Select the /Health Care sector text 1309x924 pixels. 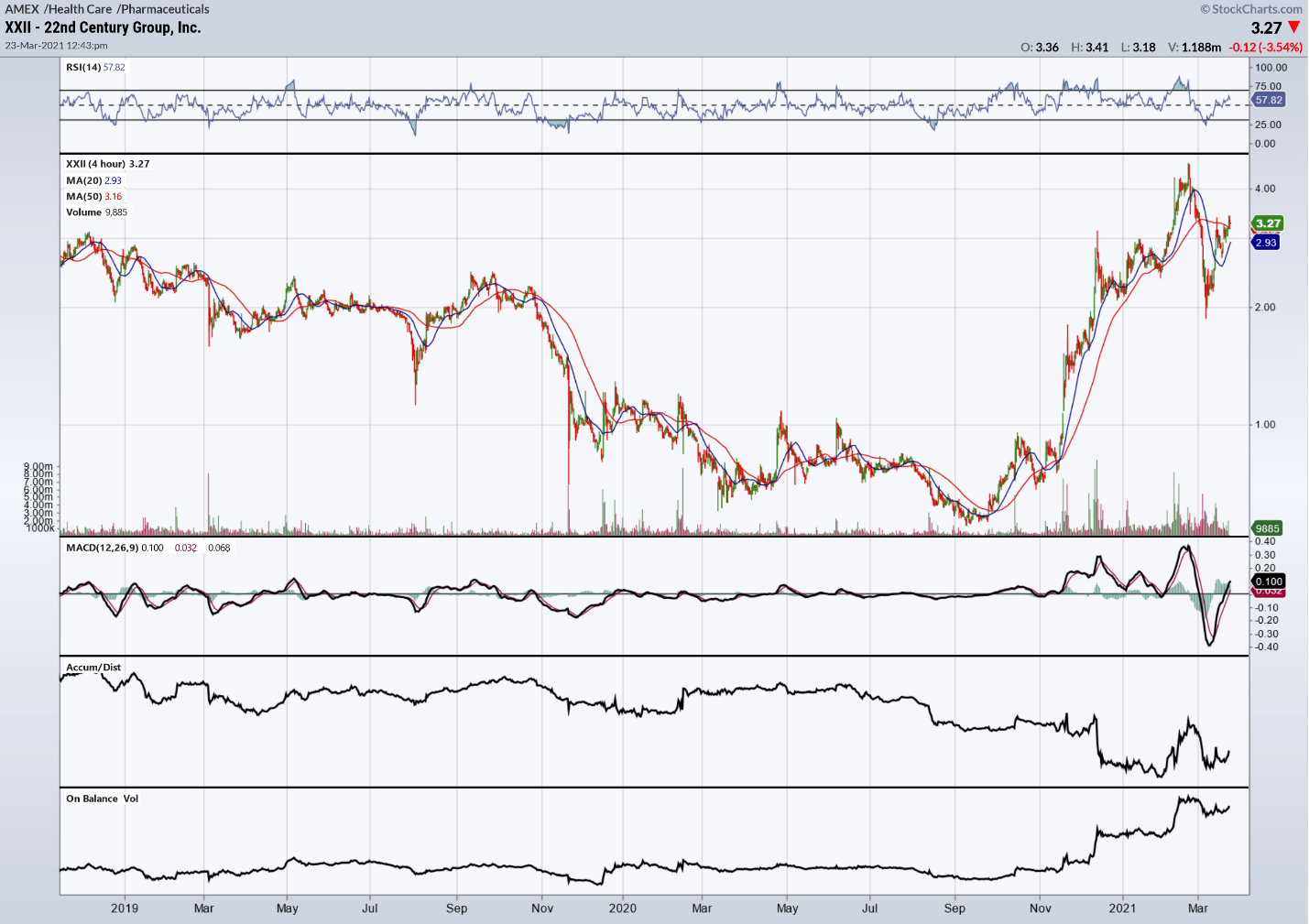click(x=78, y=9)
